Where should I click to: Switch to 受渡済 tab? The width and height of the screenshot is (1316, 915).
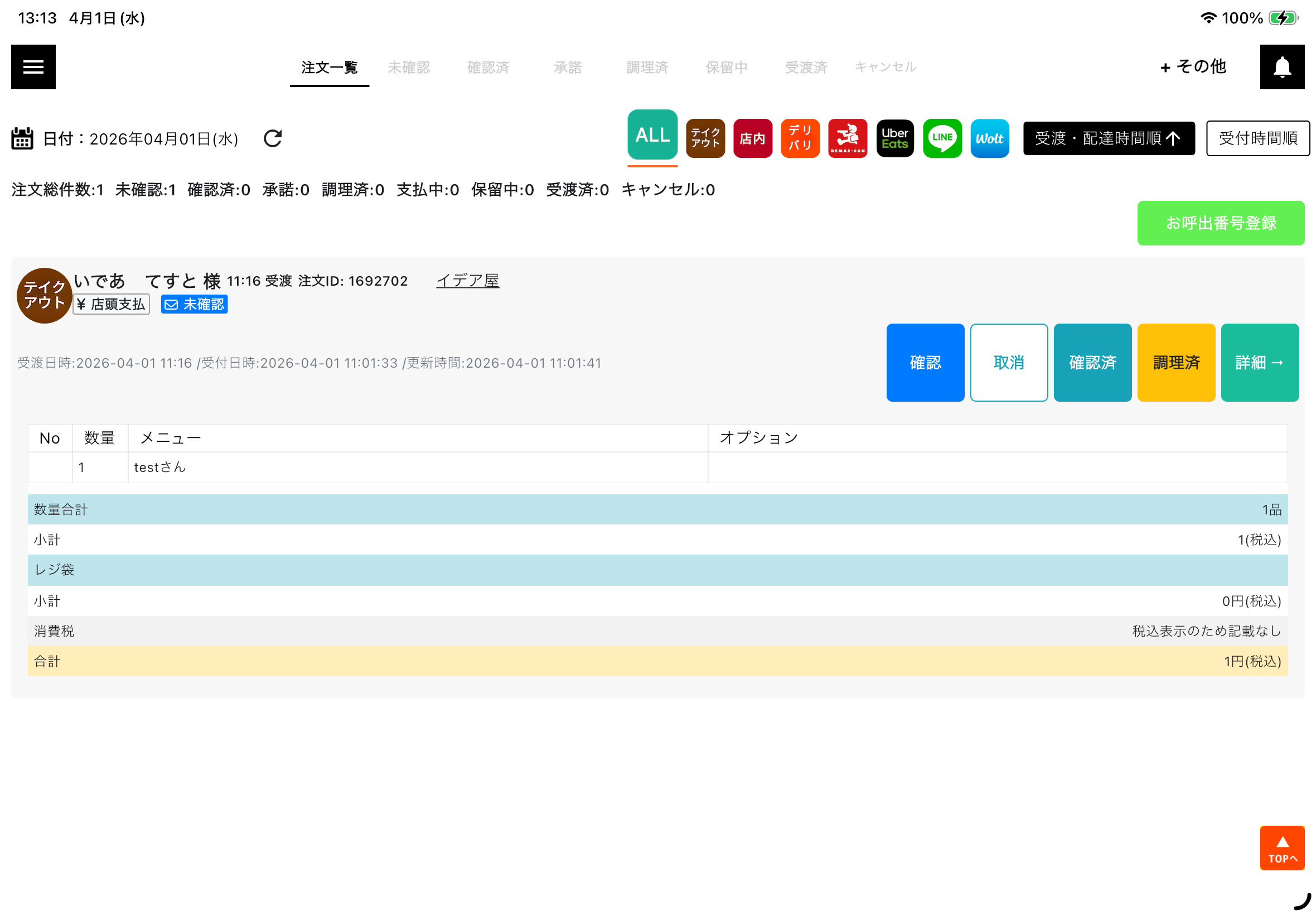point(806,67)
